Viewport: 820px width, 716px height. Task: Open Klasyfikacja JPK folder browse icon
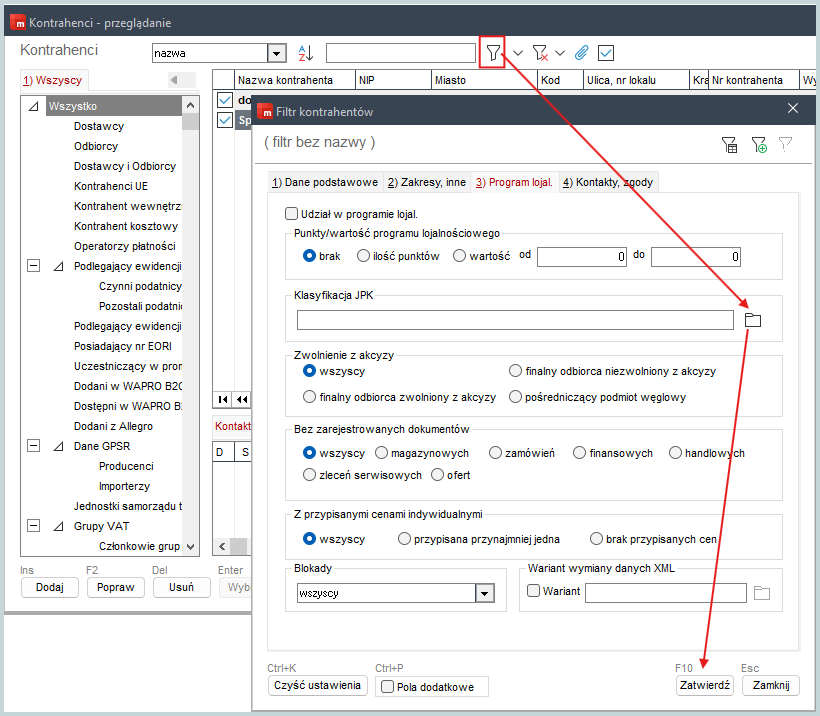754,320
